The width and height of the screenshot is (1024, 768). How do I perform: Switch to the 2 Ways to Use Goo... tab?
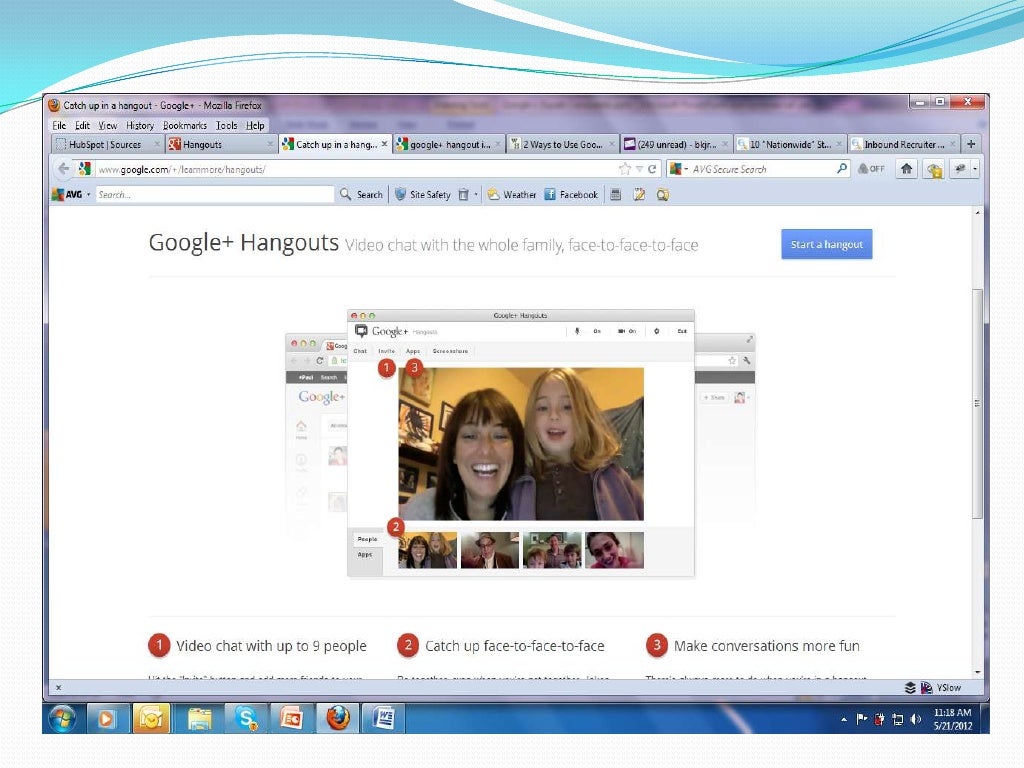point(563,144)
